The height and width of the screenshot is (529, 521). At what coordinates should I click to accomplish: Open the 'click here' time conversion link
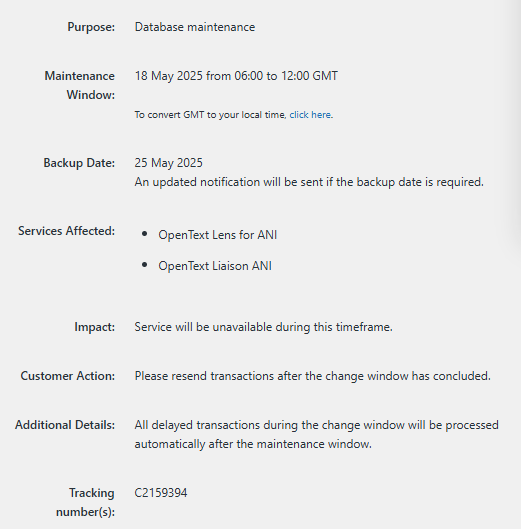310,115
